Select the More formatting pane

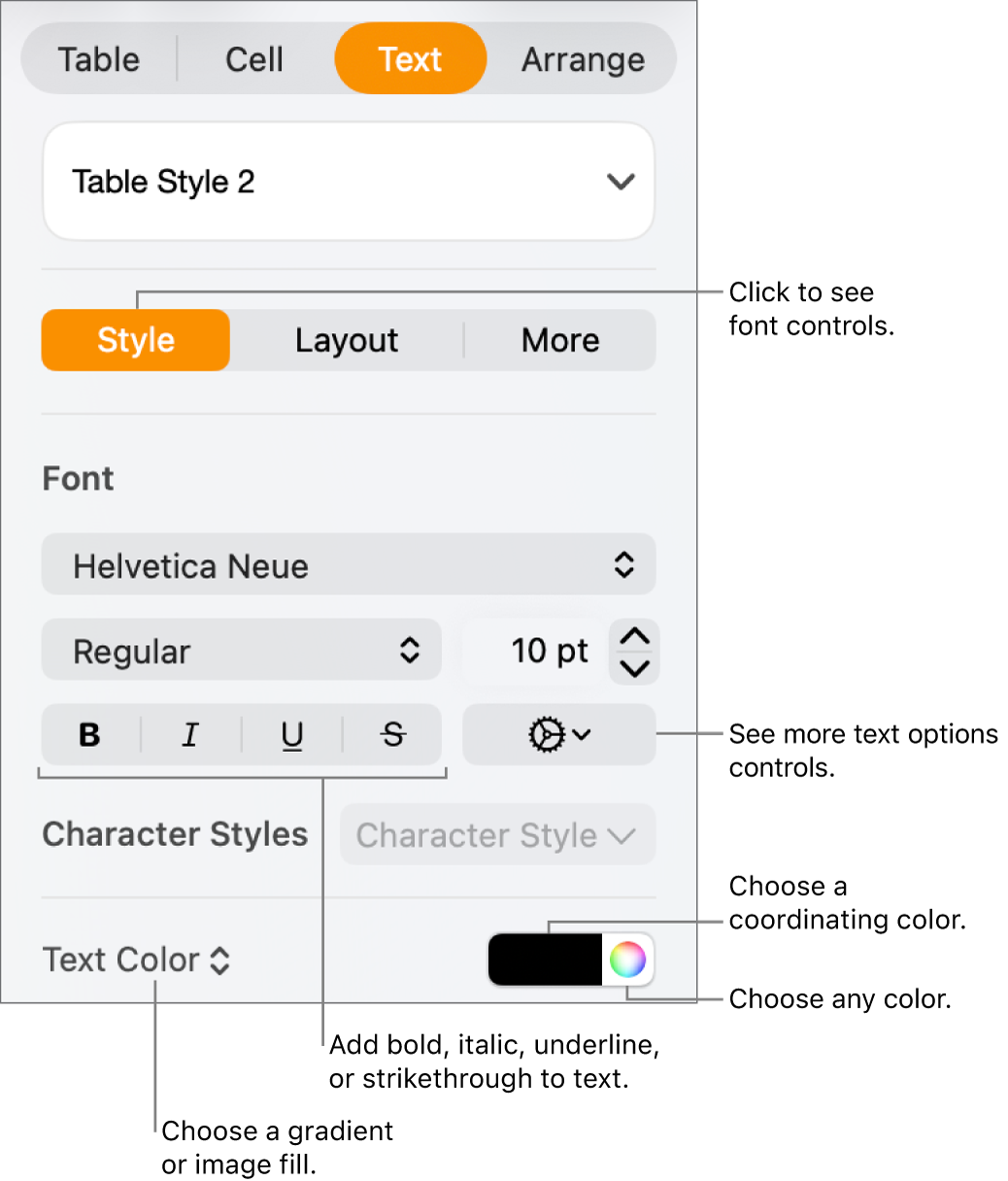coord(560,340)
